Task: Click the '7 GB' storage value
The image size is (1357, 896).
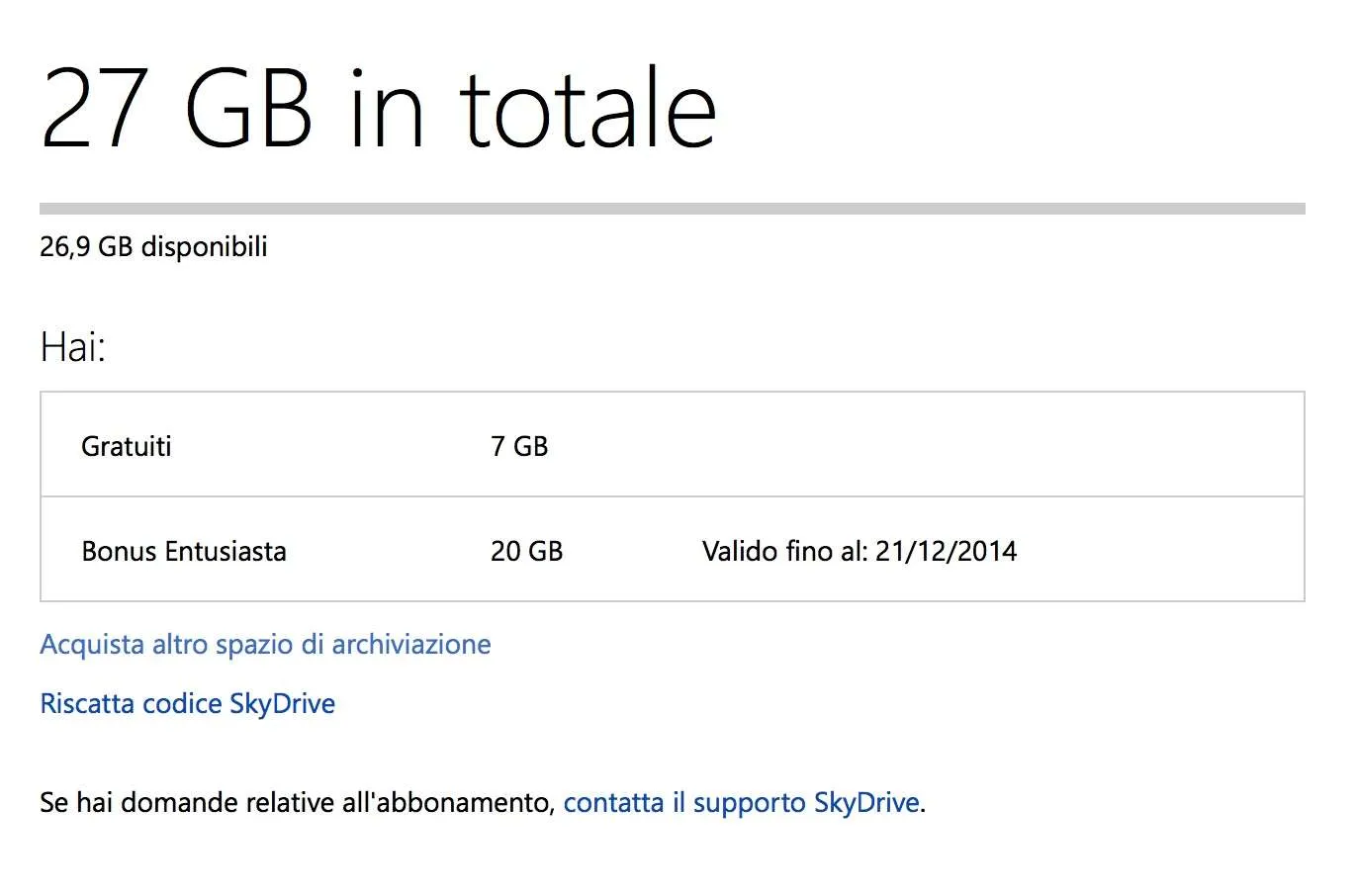Action: tap(519, 446)
